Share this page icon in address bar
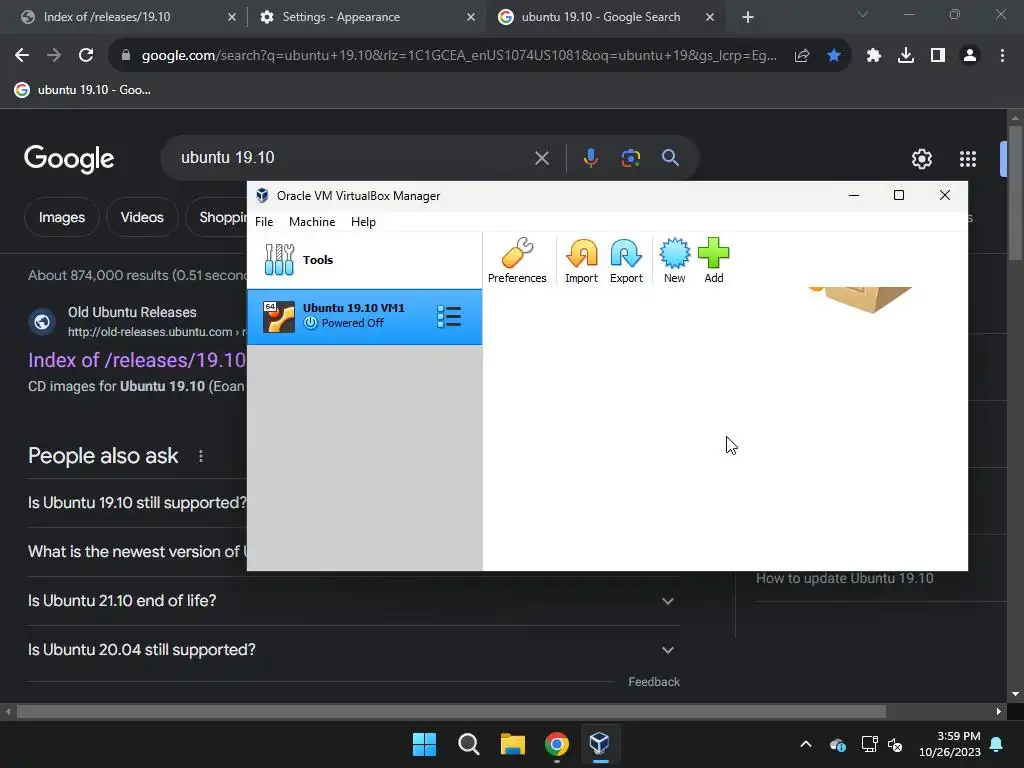 [x=802, y=56]
